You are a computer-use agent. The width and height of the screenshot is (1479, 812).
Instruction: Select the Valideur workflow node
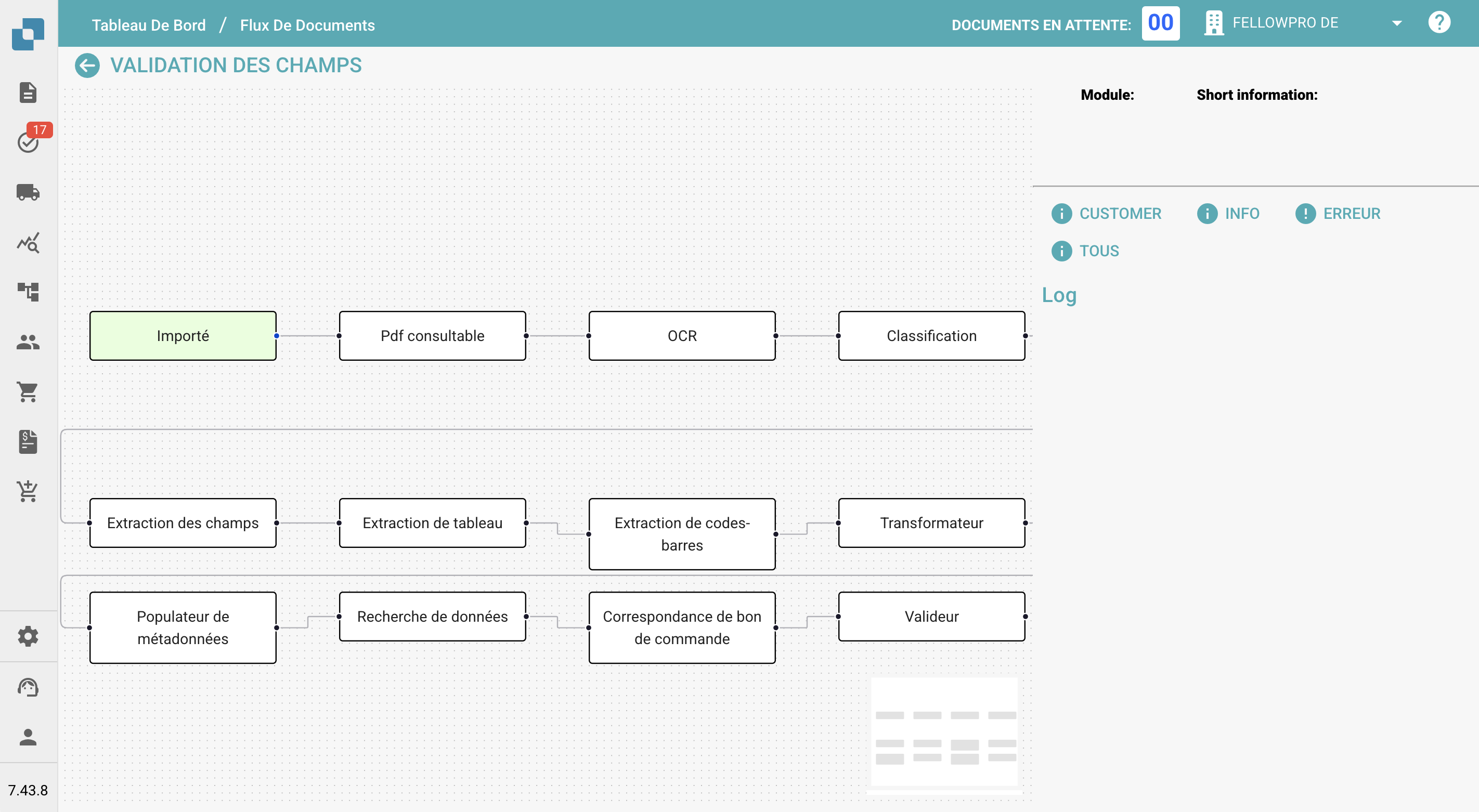(x=931, y=617)
